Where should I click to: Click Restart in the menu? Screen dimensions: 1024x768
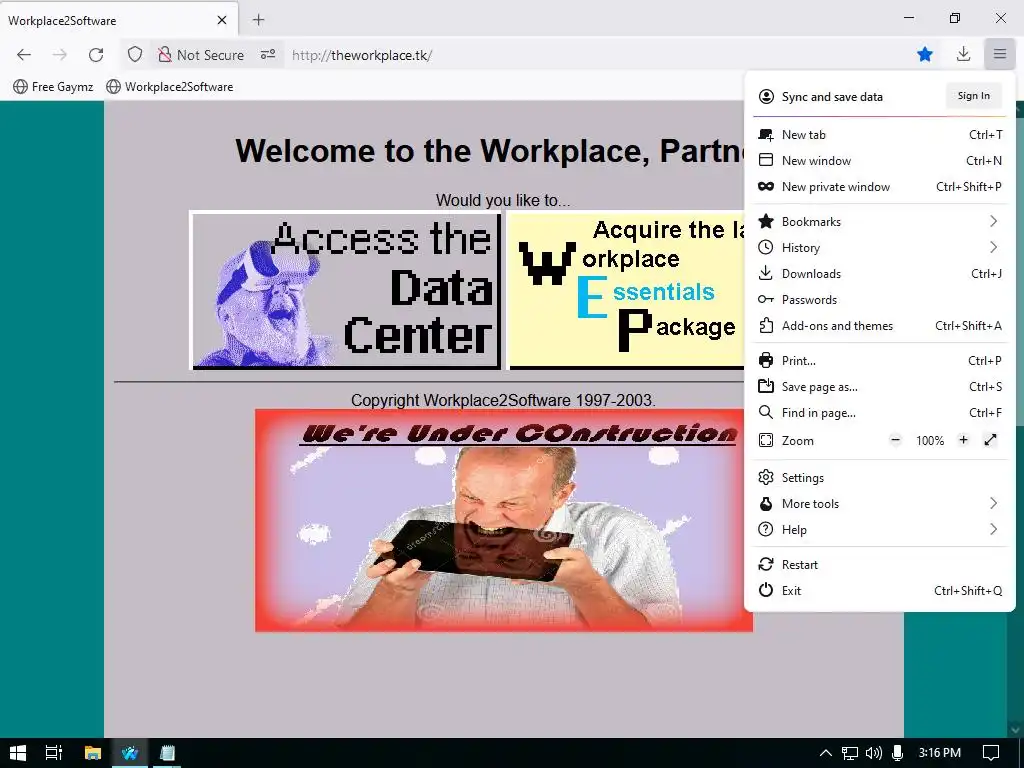coord(880,564)
